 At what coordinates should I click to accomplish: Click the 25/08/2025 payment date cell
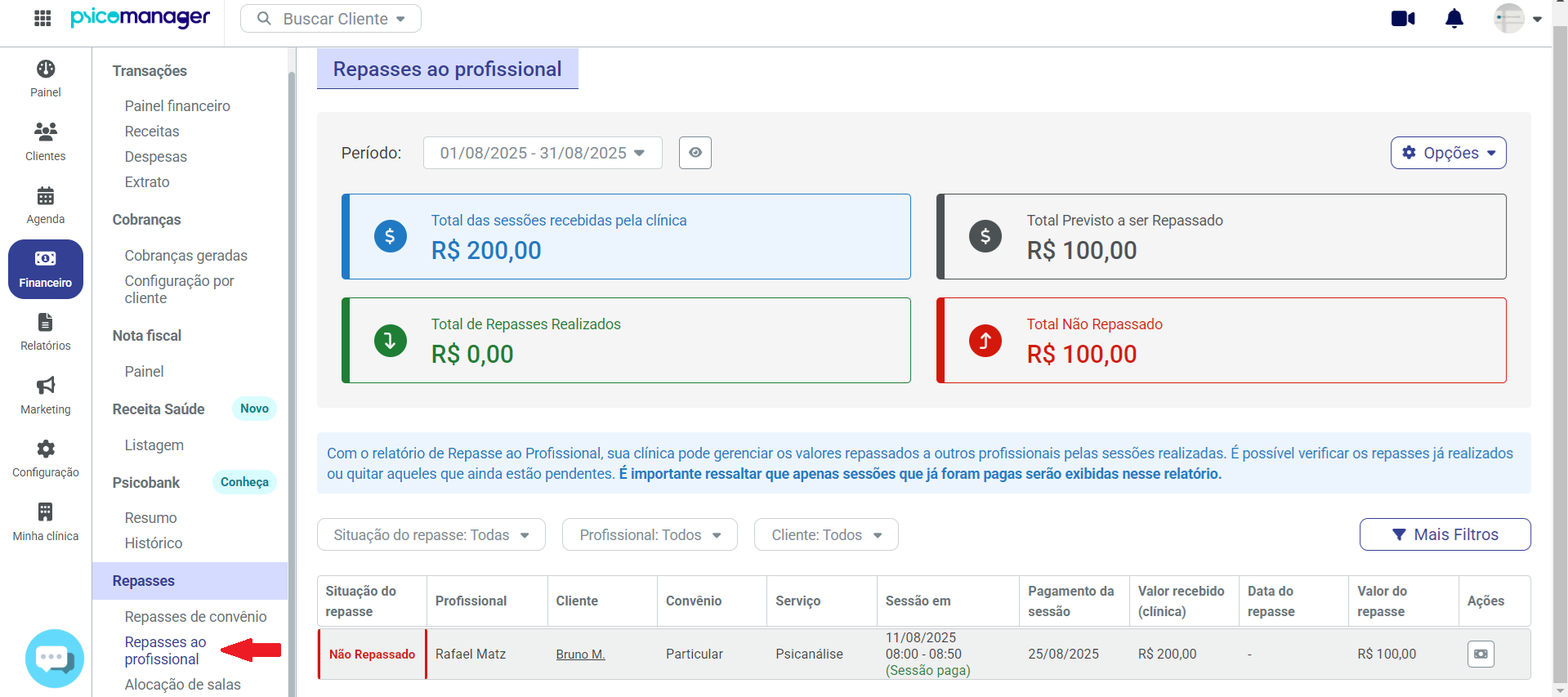click(x=1074, y=654)
